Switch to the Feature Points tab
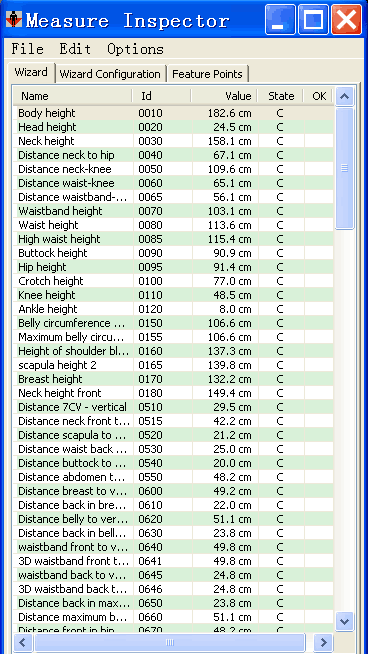The height and width of the screenshot is (654, 368). pyautogui.click(x=207, y=74)
